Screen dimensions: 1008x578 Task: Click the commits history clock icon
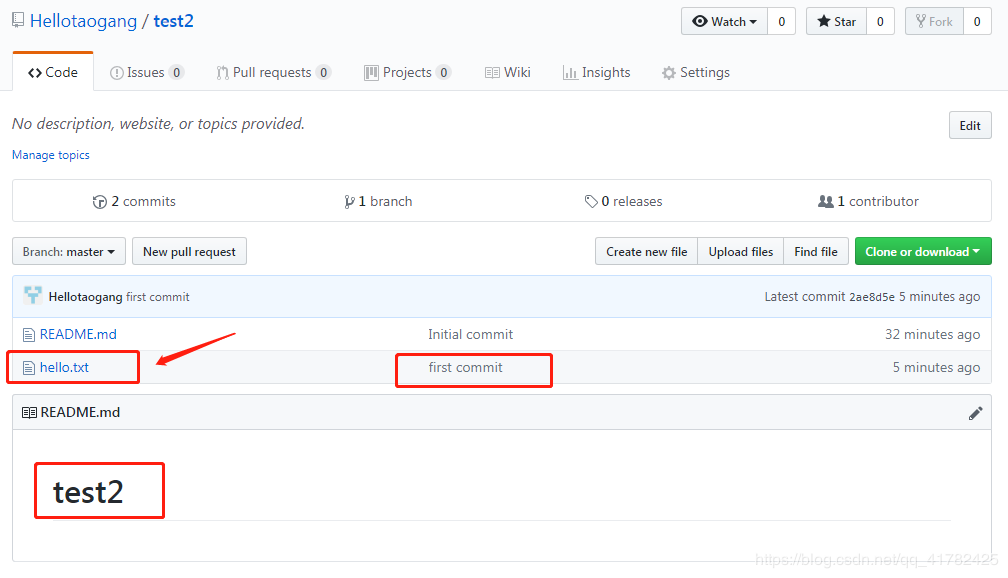tap(99, 202)
